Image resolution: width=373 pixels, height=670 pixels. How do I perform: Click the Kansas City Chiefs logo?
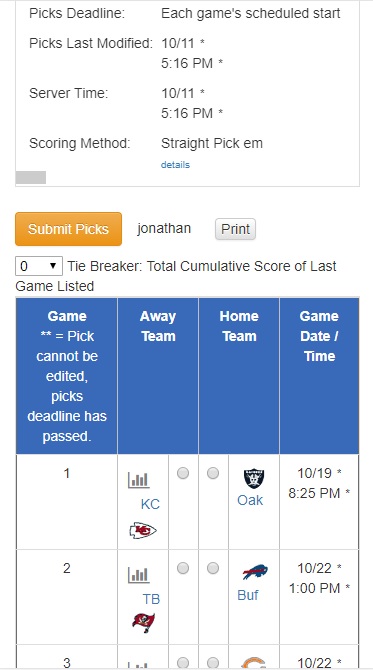143,531
